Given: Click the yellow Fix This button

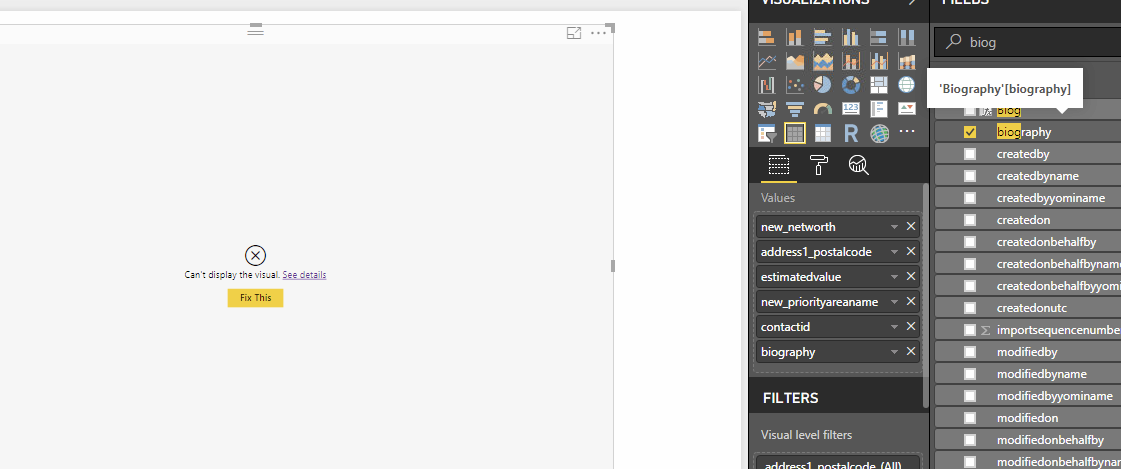Looking at the screenshot, I should click(255, 298).
